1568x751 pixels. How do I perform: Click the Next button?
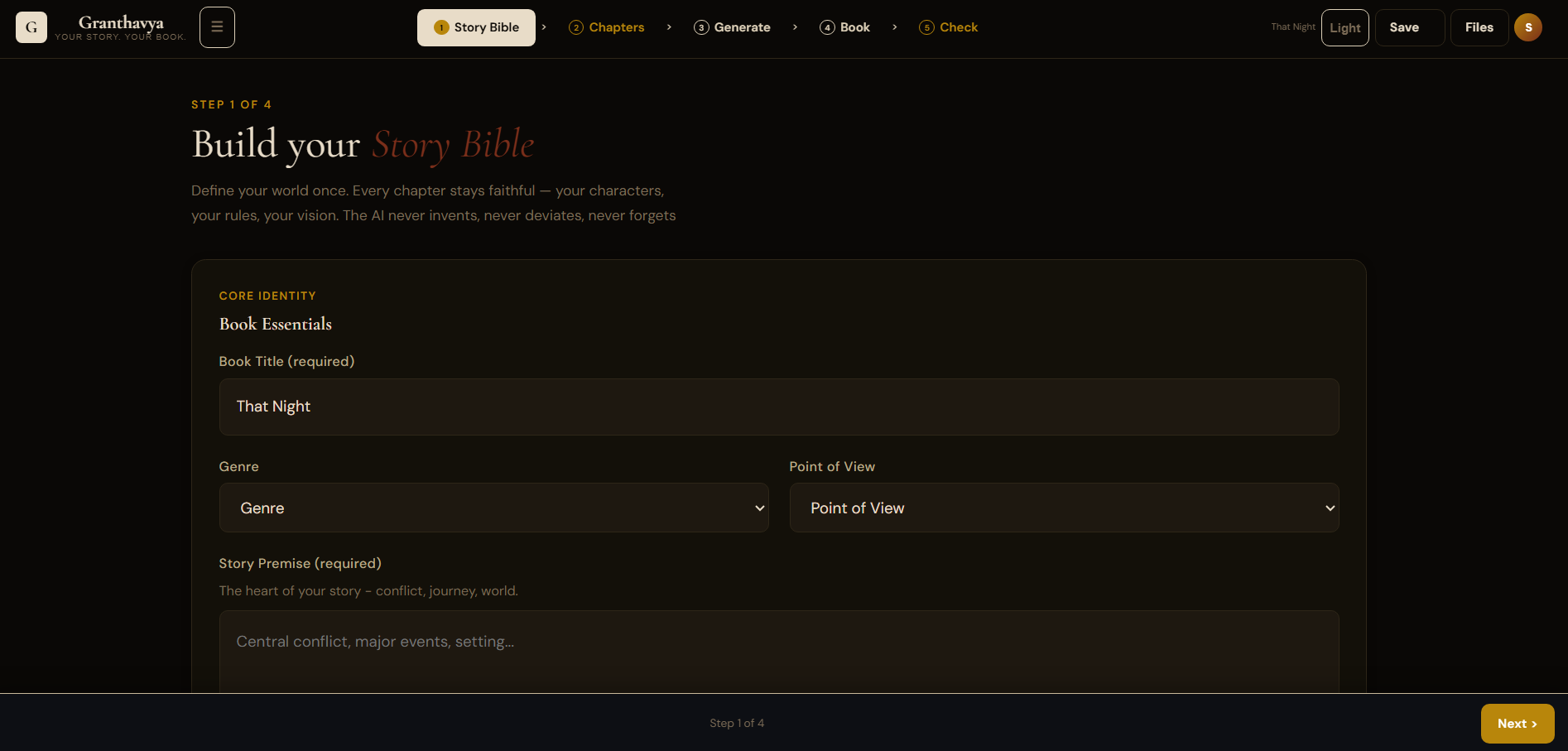pyautogui.click(x=1517, y=724)
